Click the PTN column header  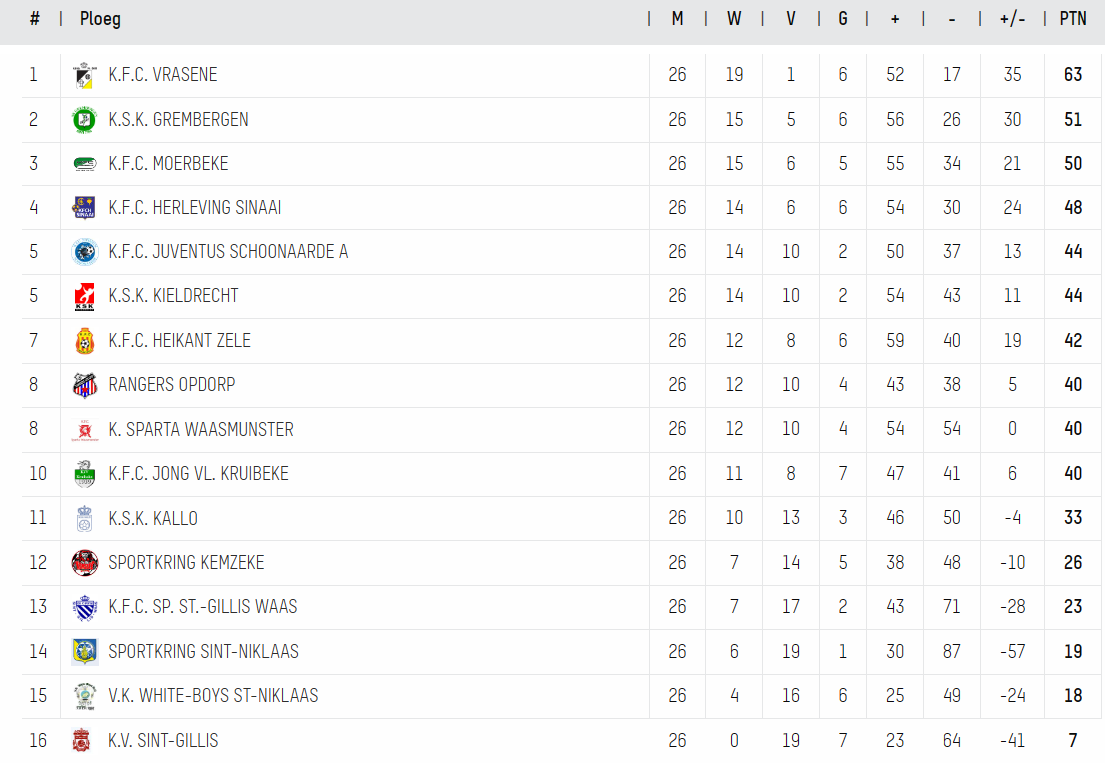click(x=1073, y=19)
